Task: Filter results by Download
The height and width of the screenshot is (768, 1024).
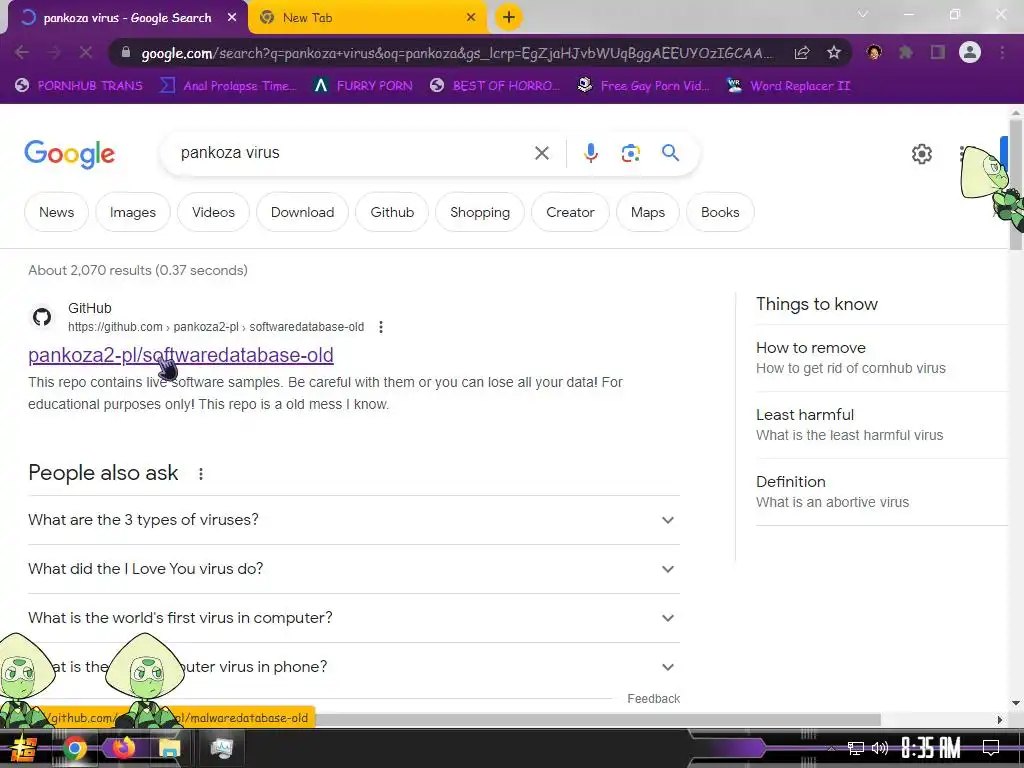Action: pyautogui.click(x=302, y=212)
